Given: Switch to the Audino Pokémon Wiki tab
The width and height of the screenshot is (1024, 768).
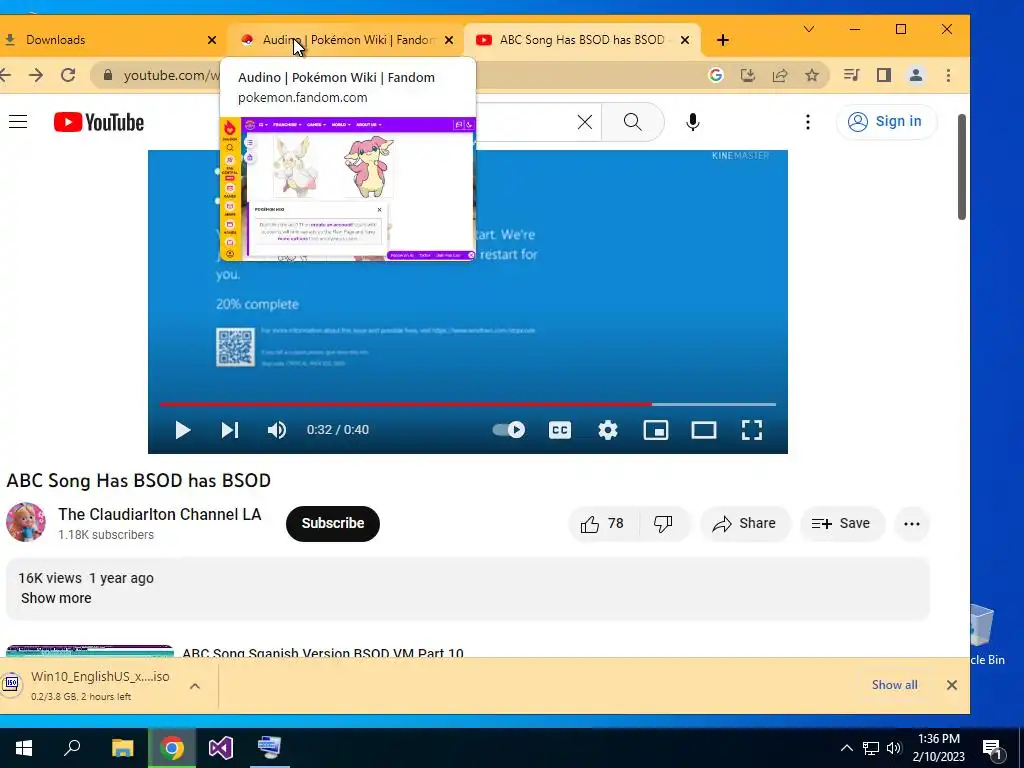Looking at the screenshot, I should coord(346,40).
